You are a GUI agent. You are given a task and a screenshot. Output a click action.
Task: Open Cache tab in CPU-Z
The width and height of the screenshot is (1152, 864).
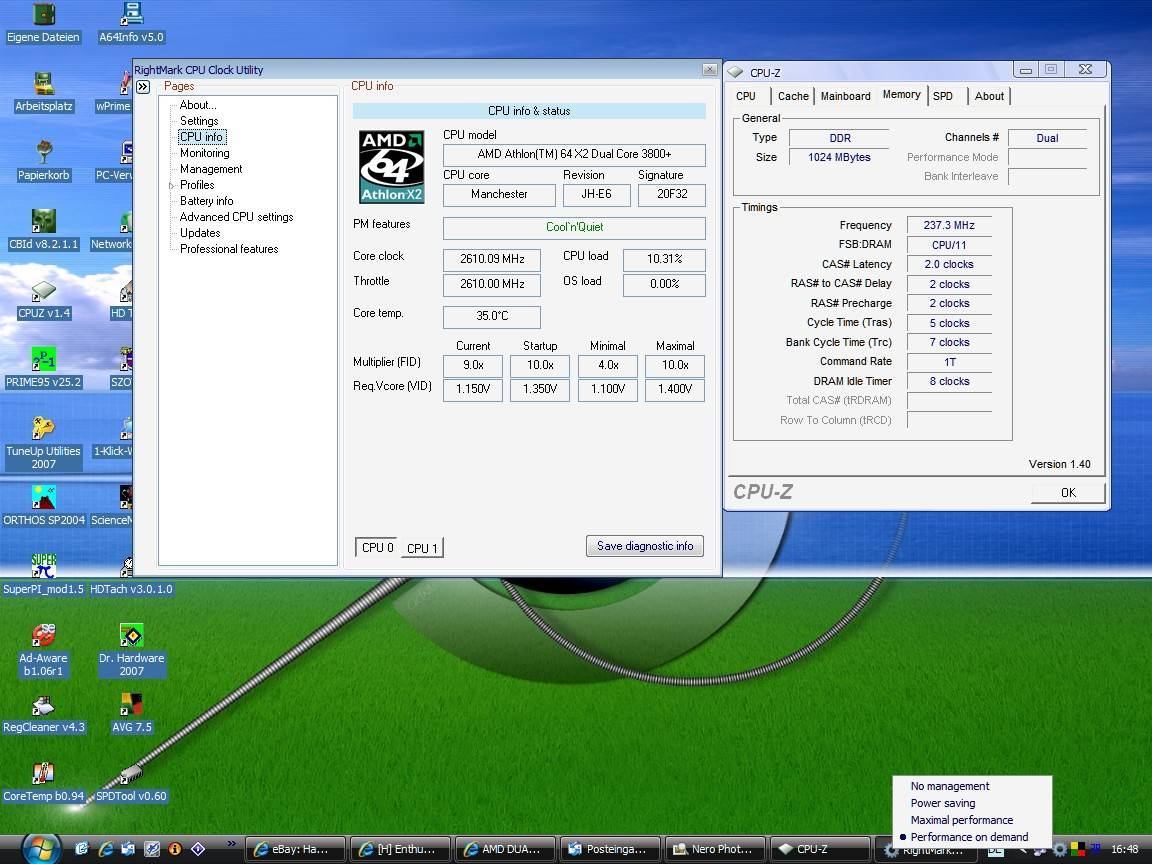793,96
